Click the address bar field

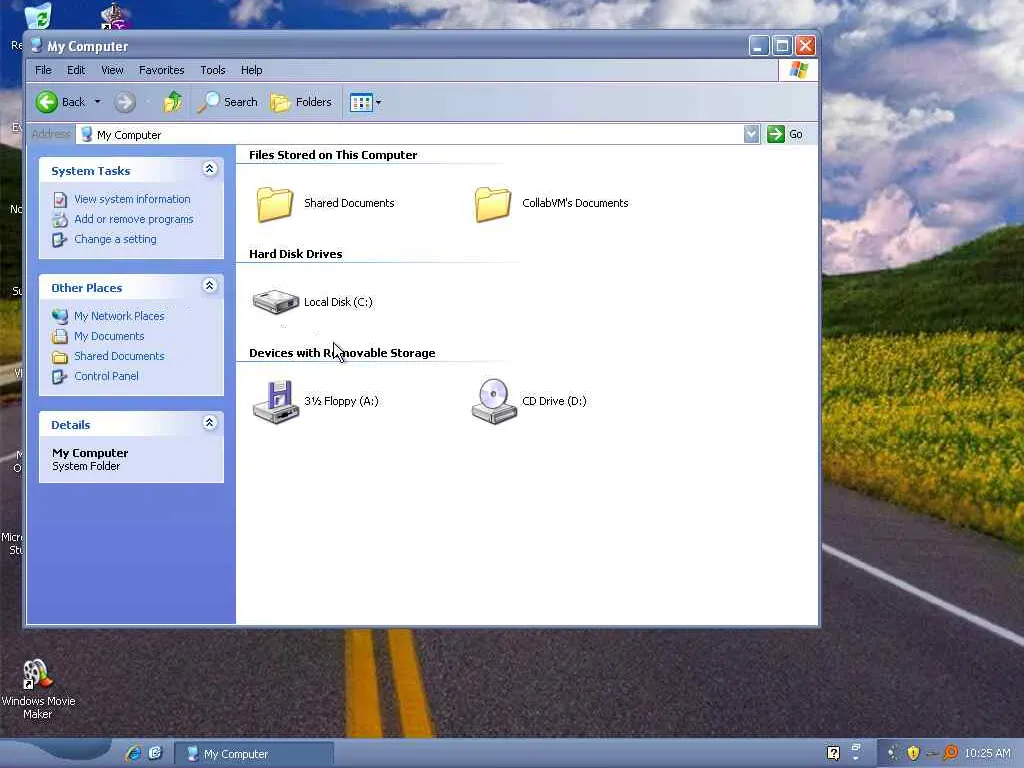point(411,135)
